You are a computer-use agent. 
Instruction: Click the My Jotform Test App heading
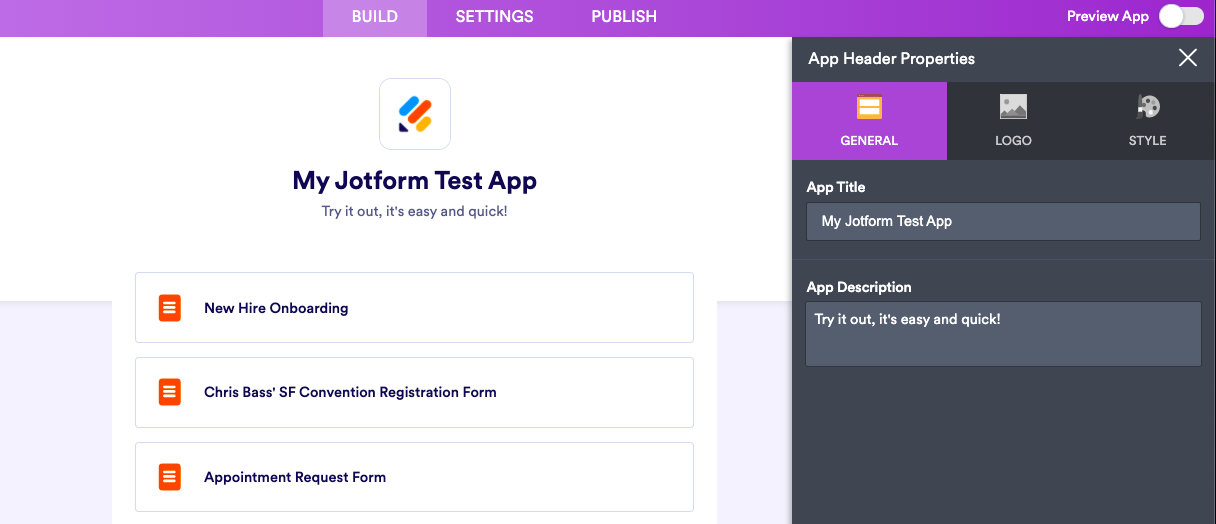pos(414,181)
